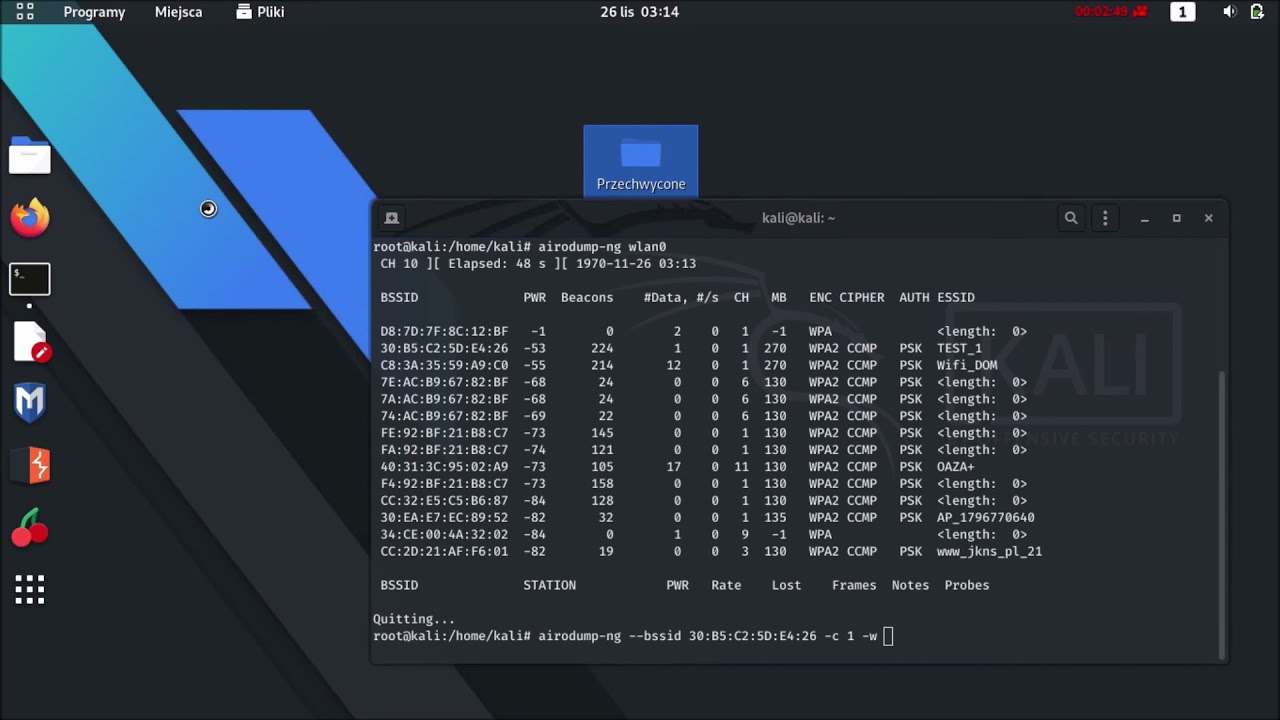Click BSSID CC:32:E5:C5:B6:87
1280x720 pixels.
pyautogui.click(x=444, y=501)
